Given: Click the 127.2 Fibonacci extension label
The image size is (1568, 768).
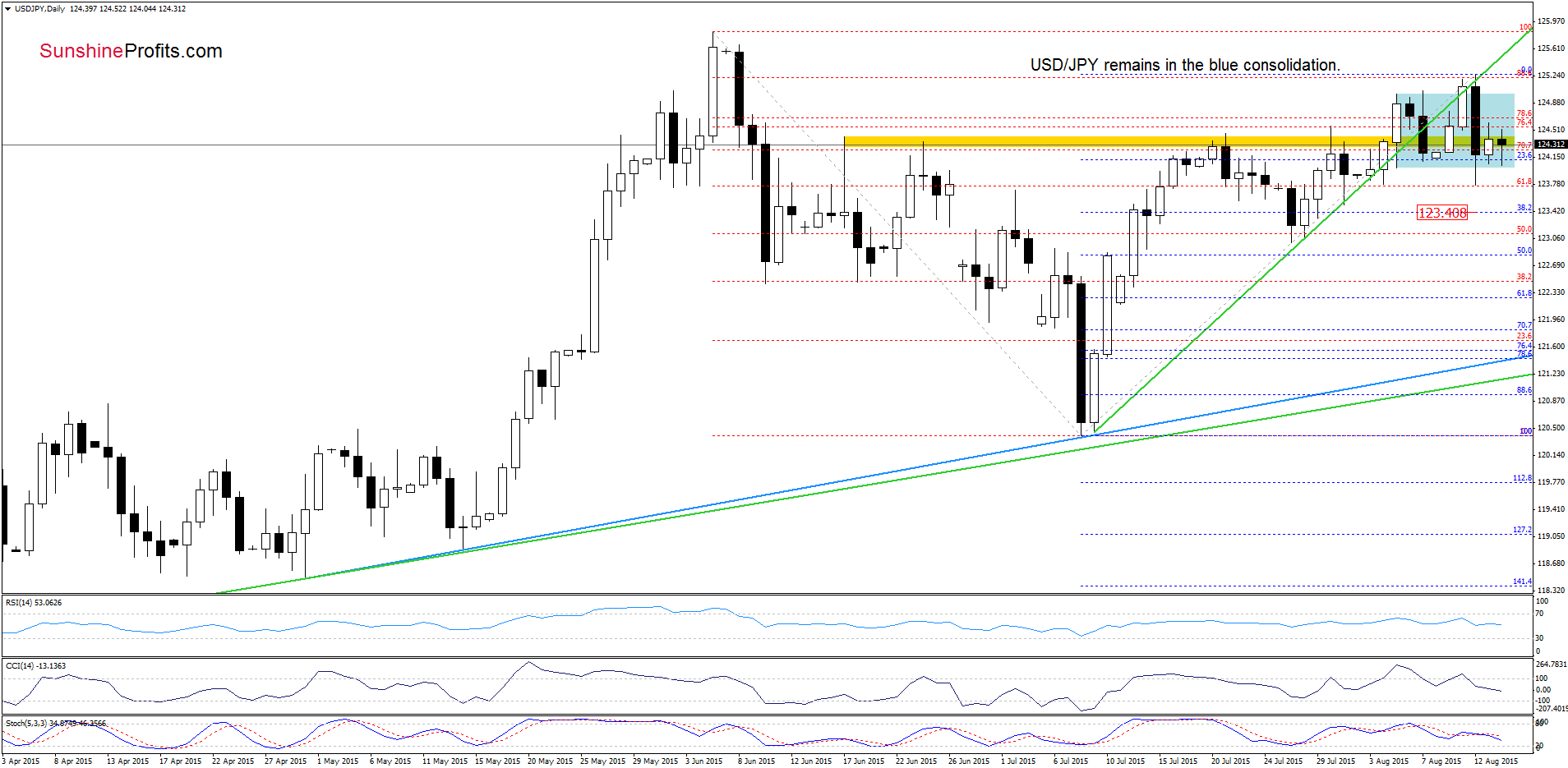Looking at the screenshot, I should click(1523, 530).
